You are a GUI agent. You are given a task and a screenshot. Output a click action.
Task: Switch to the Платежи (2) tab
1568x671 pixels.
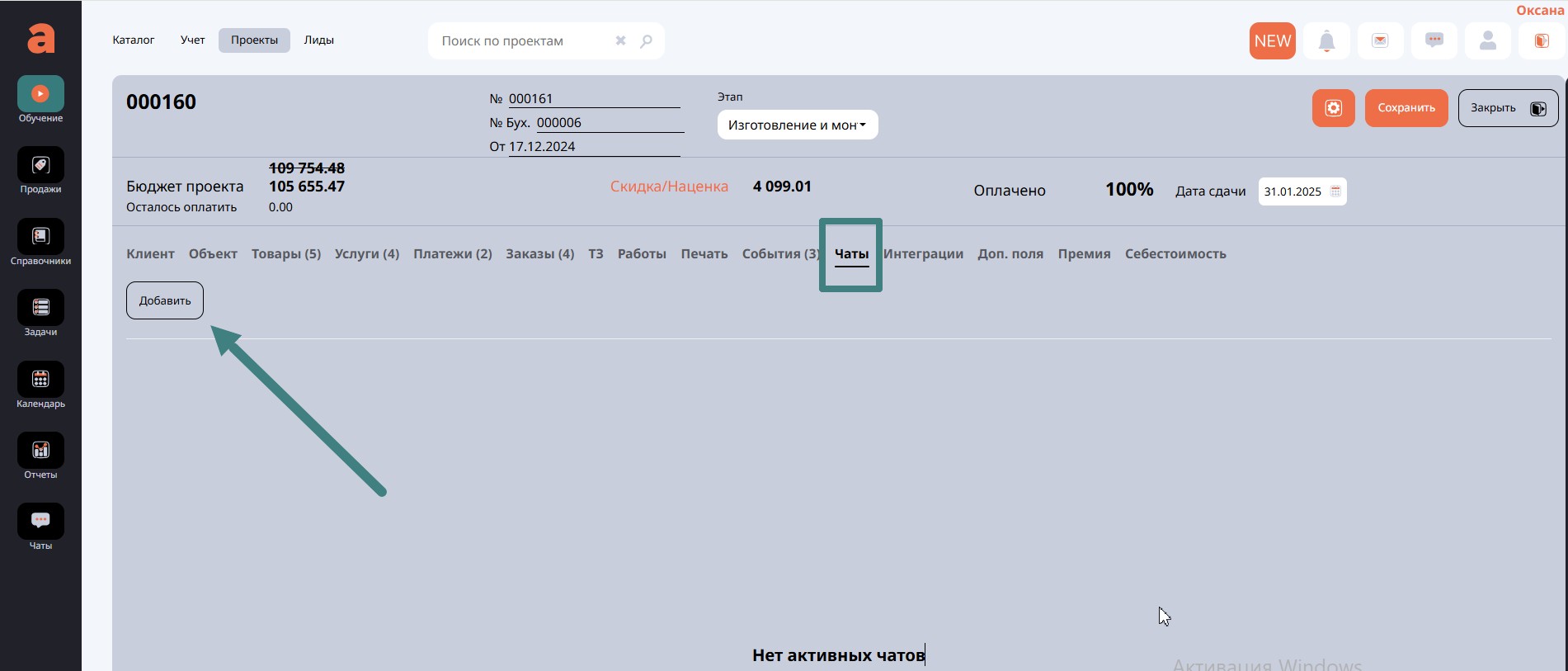(x=452, y=254)
